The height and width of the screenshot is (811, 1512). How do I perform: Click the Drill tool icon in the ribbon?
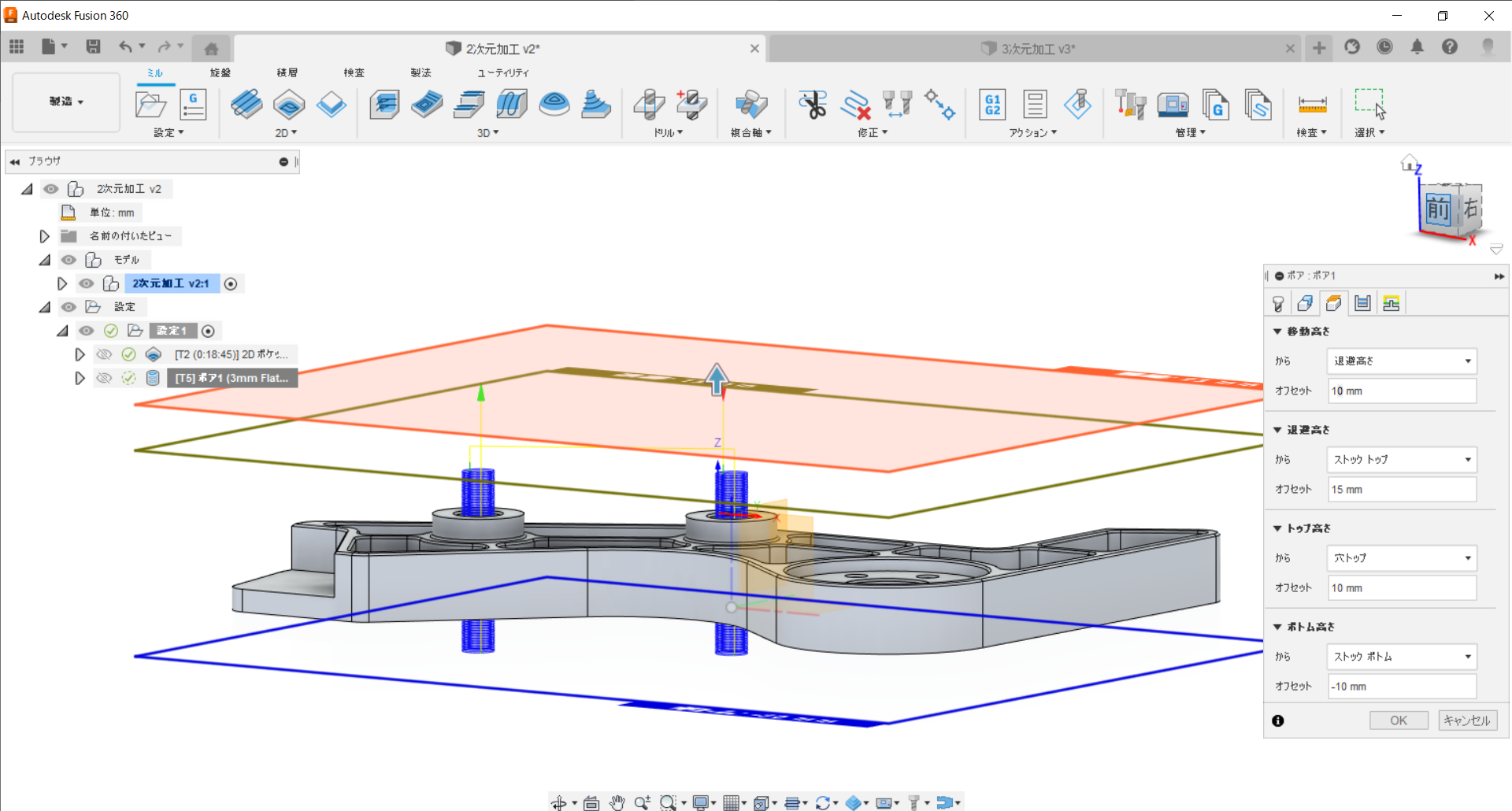pos(650,104)
